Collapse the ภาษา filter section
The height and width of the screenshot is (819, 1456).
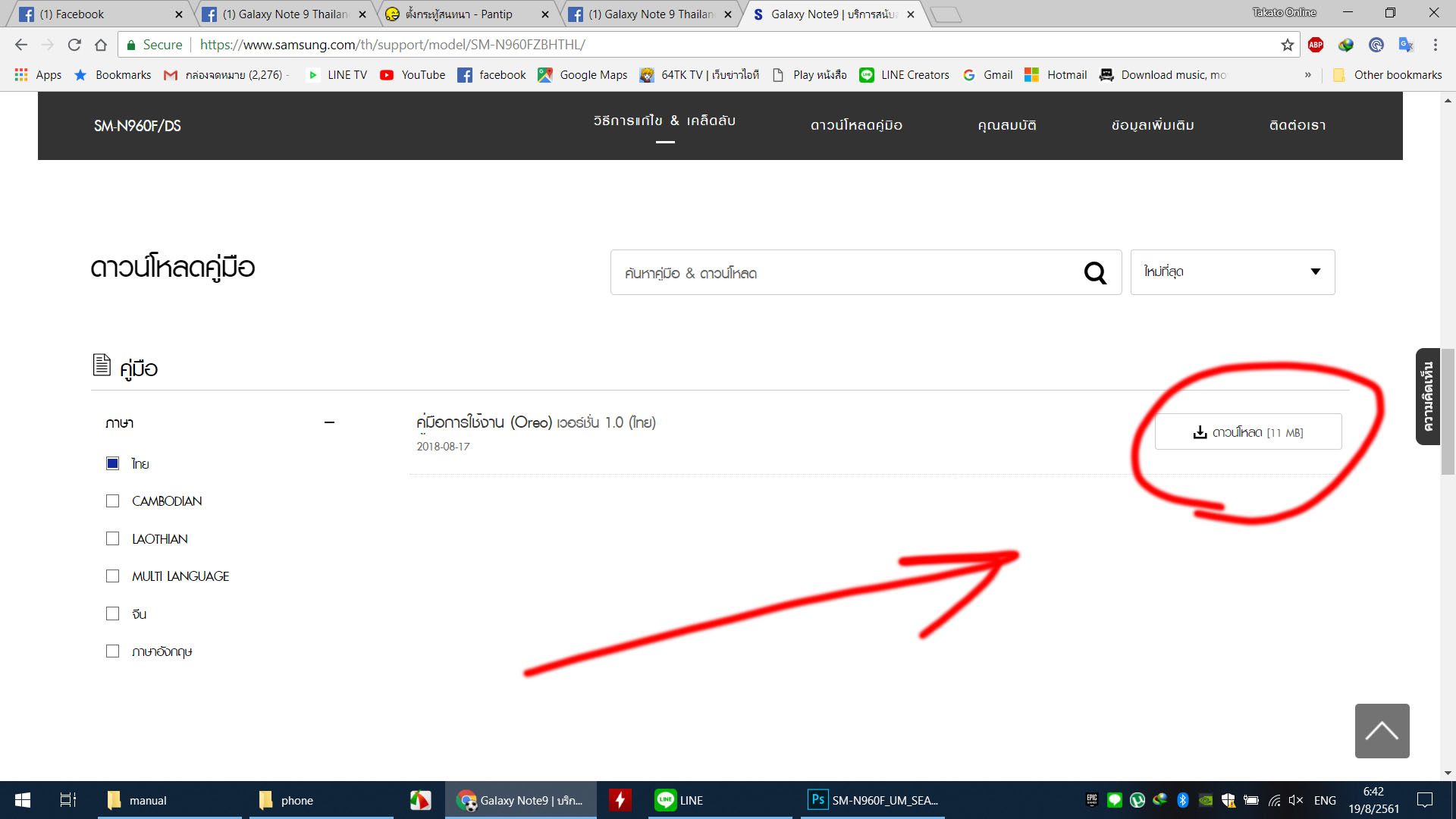point(329,422)
